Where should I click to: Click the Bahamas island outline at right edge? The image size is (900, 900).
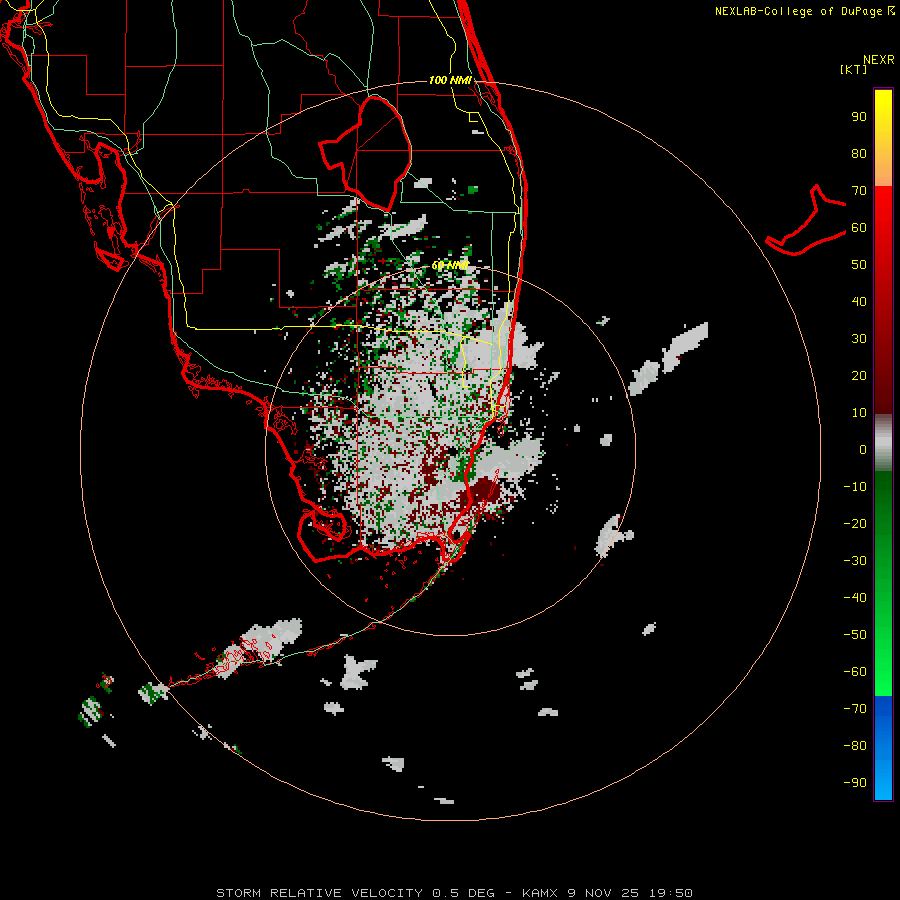(806, 220)
